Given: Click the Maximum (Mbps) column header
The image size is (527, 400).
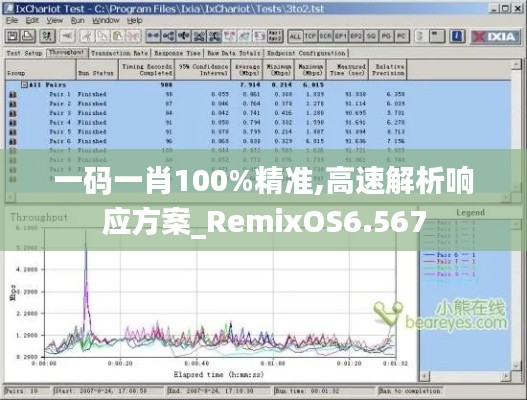Looking at the screenshot, I should click(x=311, y=70).
